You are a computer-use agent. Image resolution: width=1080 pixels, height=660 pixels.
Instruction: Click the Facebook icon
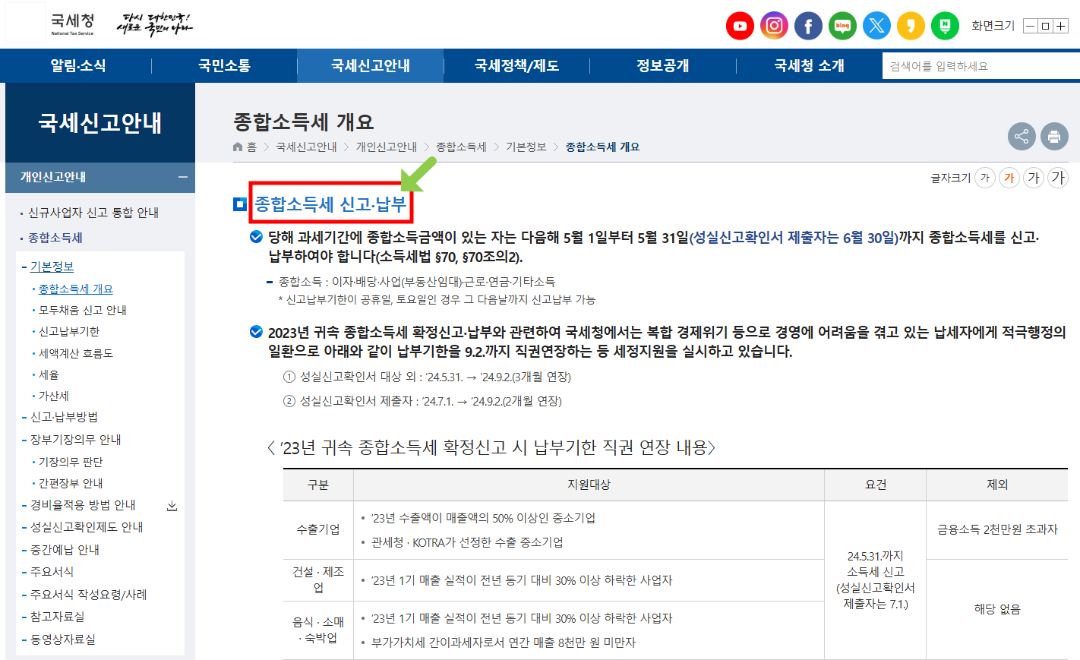click(x=808, y=26)
